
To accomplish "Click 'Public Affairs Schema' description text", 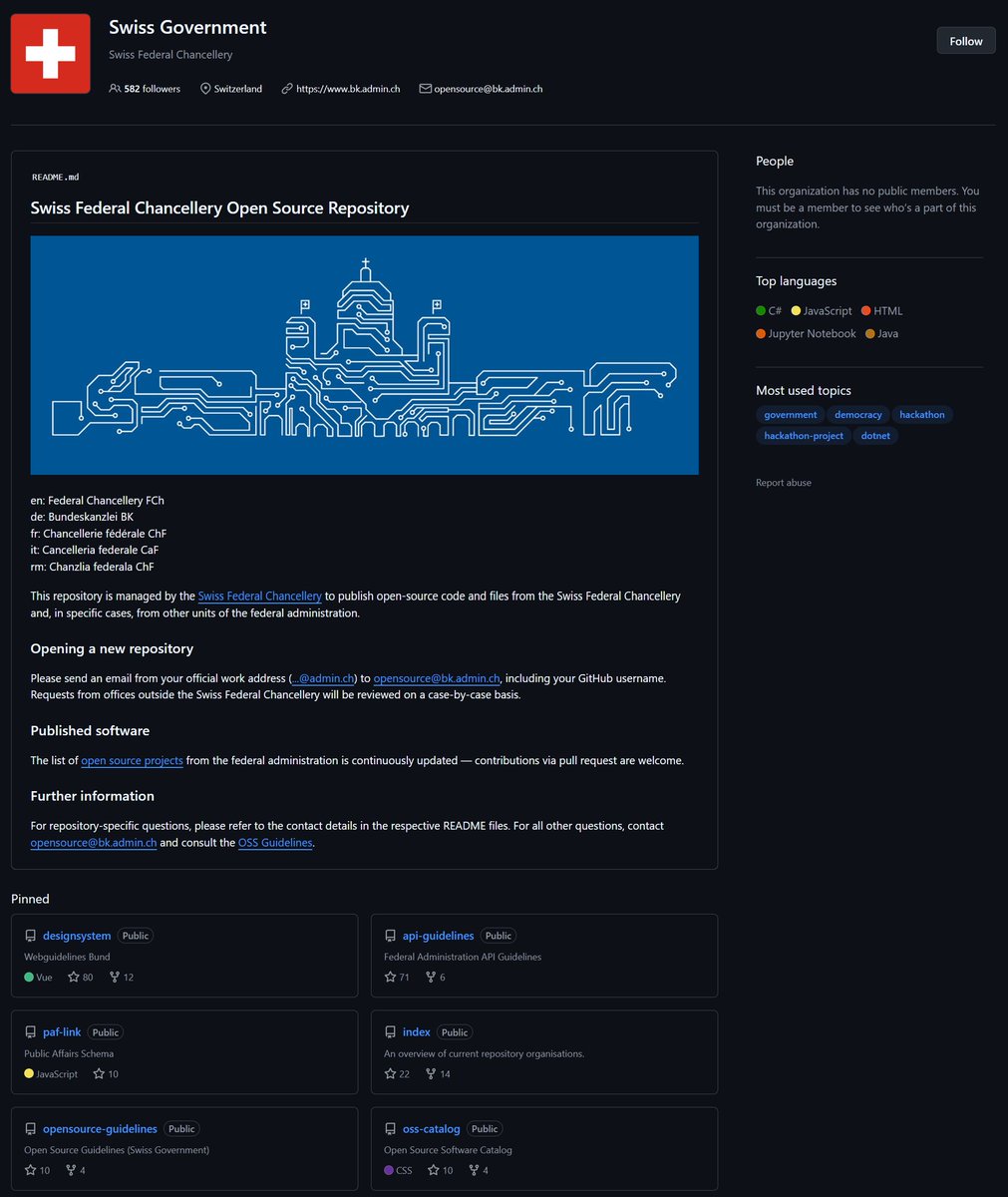I will 69,1054.
